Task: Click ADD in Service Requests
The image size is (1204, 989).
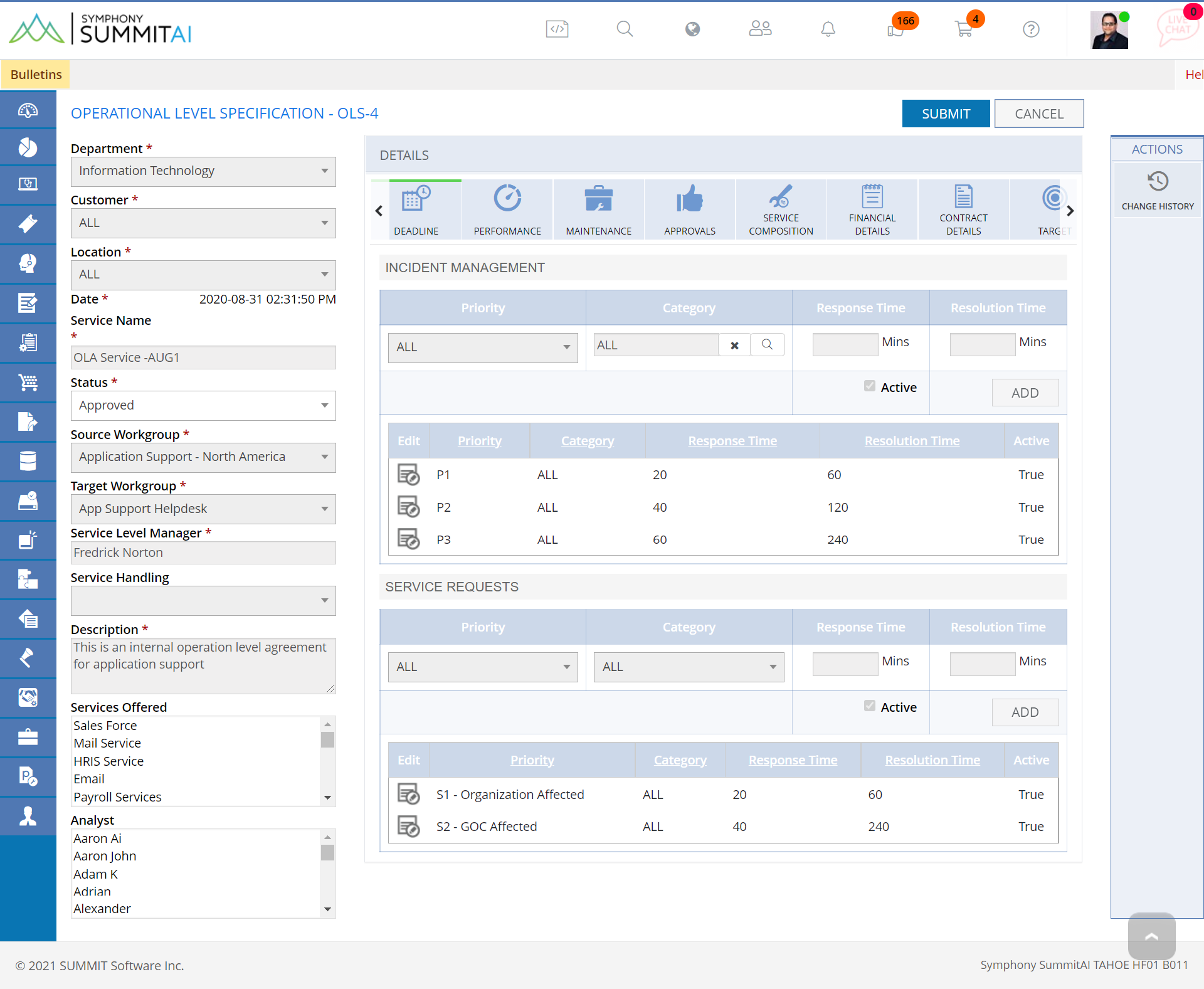Action: [x=1025, y=712]
